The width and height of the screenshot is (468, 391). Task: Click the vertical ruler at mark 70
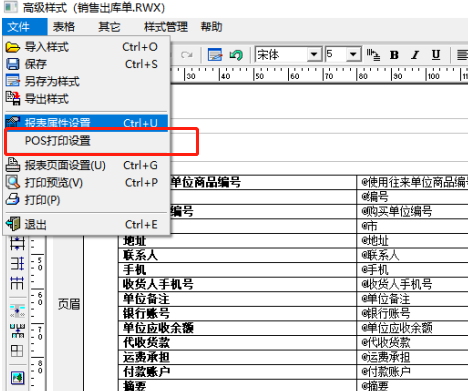click(40, 333)
